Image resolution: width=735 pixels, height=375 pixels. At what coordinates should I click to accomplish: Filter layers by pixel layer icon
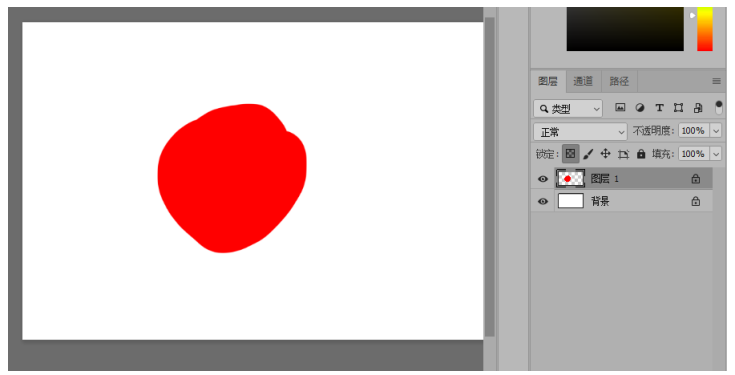620,108
